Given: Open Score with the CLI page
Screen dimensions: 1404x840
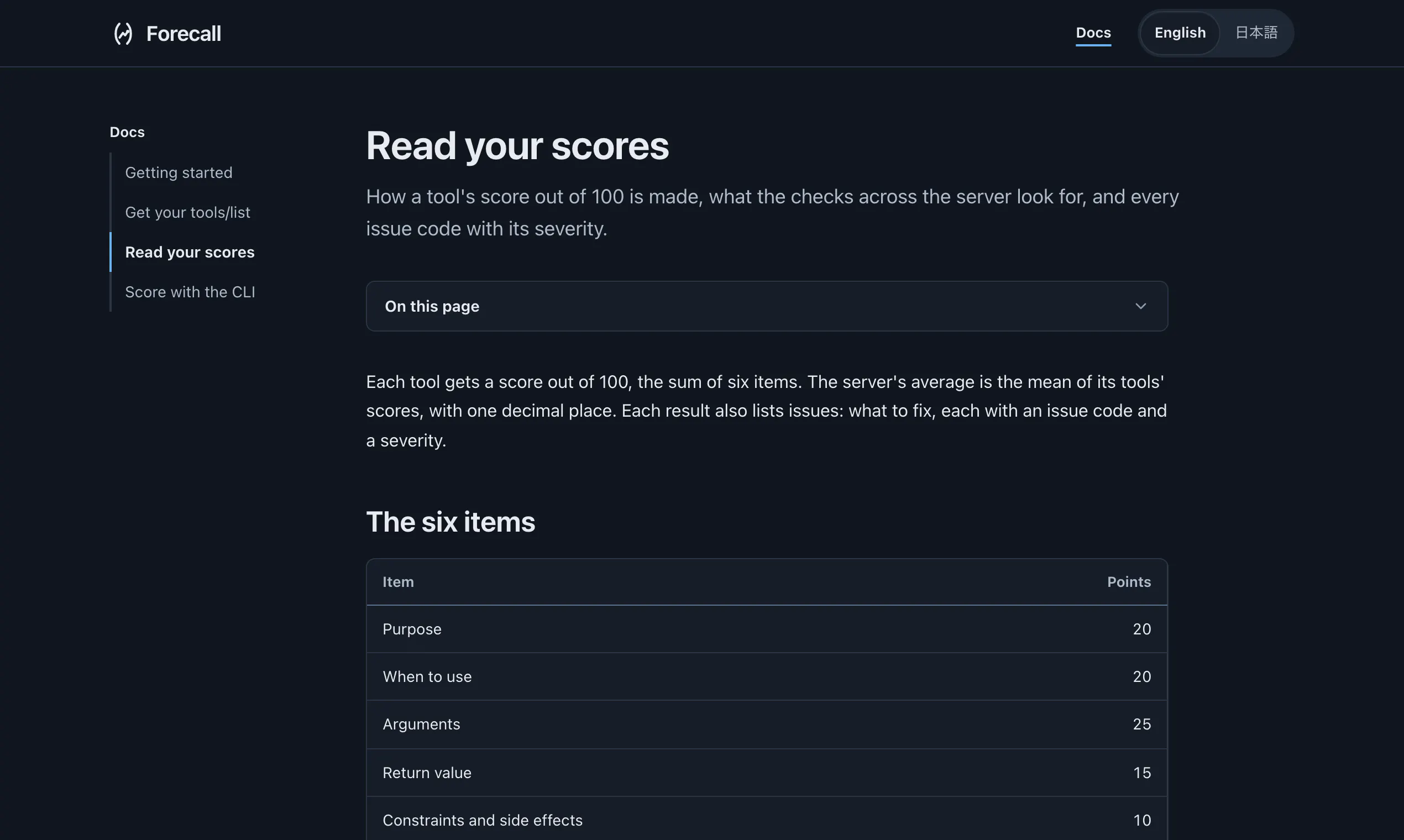Looking at the screenshot, I should [190, 292].
